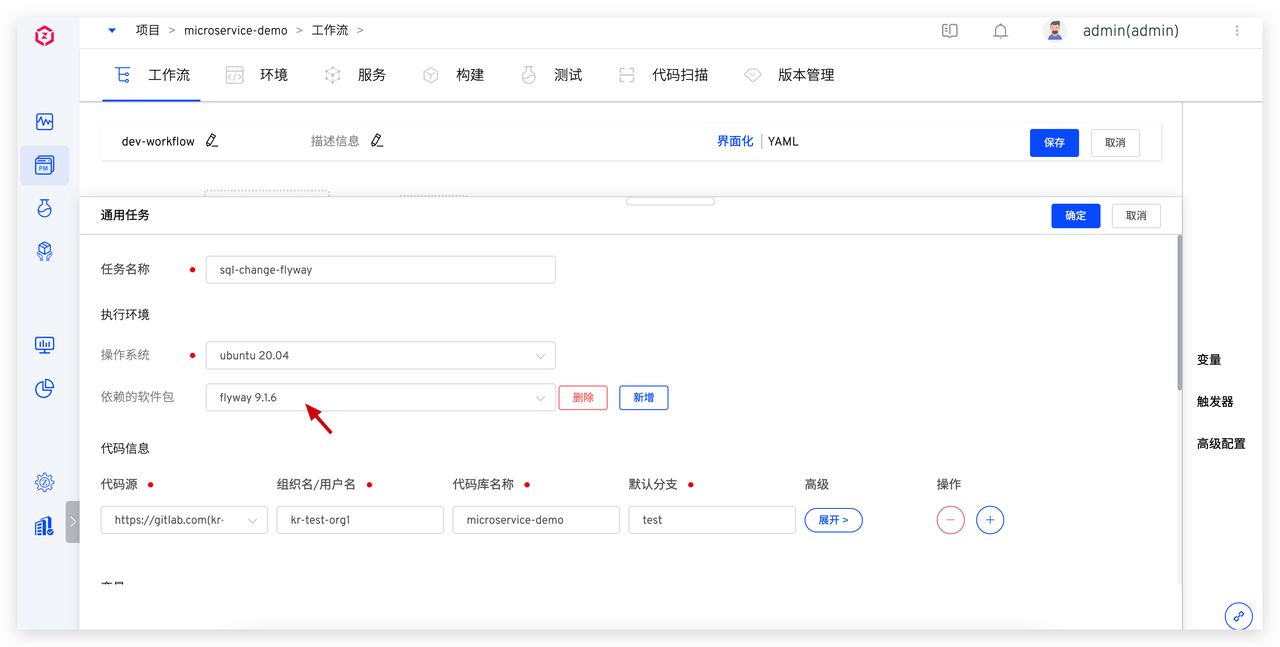The height and width of the screenshot is (647, 1280).
Task: Open the PM project sidebar icon
Action: tap(44, 165)
